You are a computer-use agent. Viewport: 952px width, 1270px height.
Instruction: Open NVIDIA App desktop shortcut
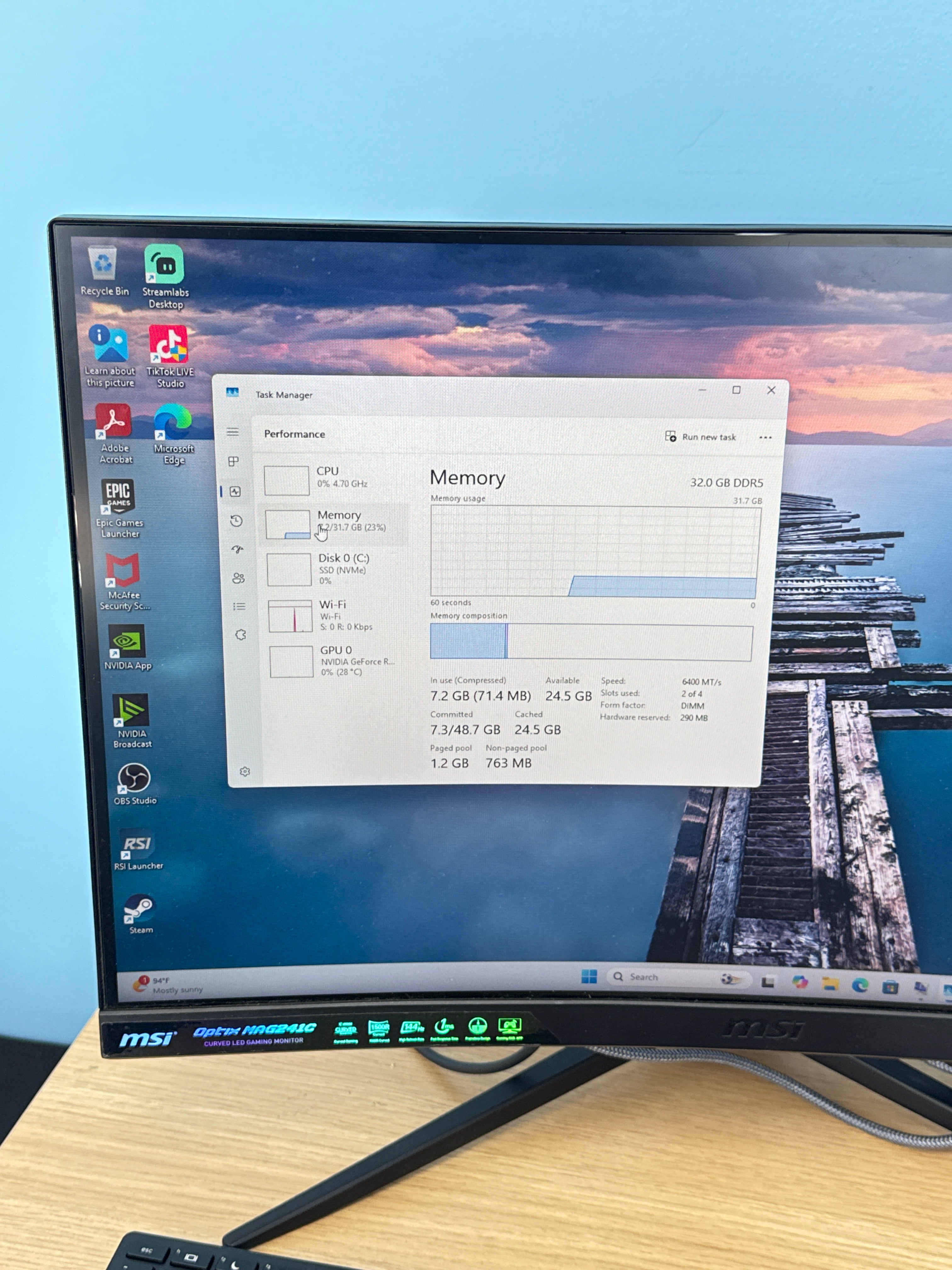[x=127, y=647]
